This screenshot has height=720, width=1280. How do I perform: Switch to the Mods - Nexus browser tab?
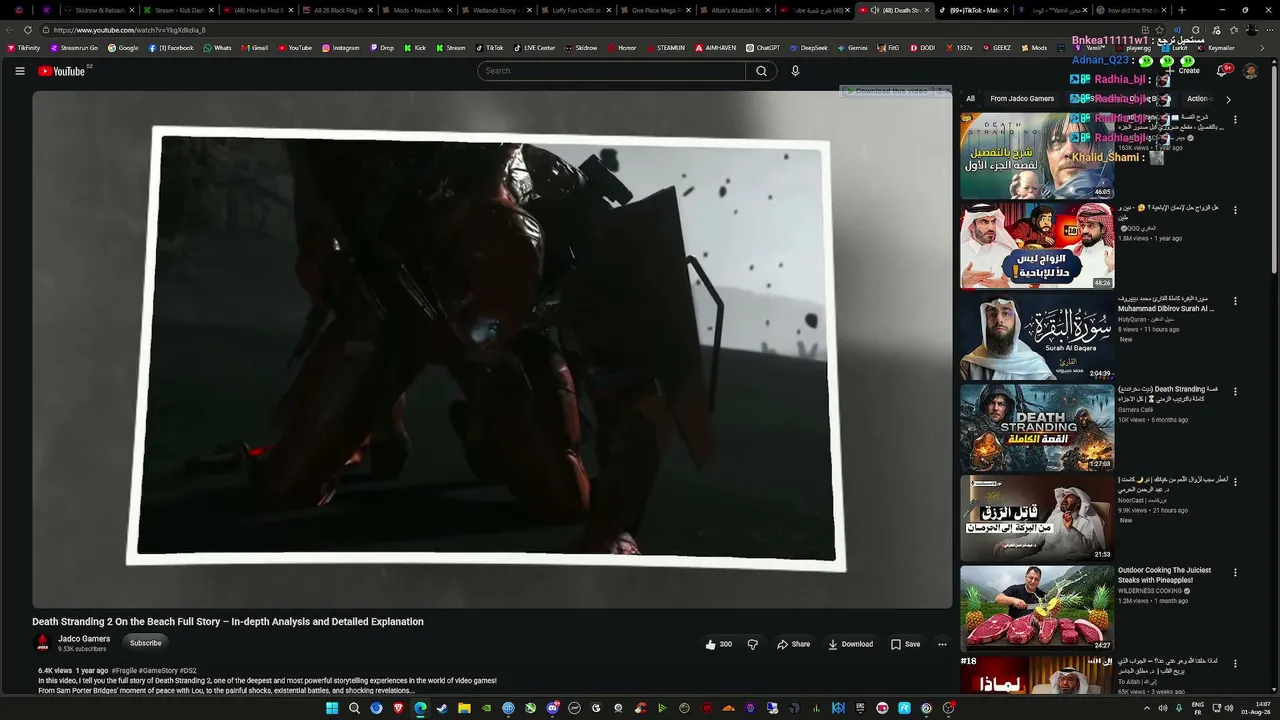(x=416, y=10)
